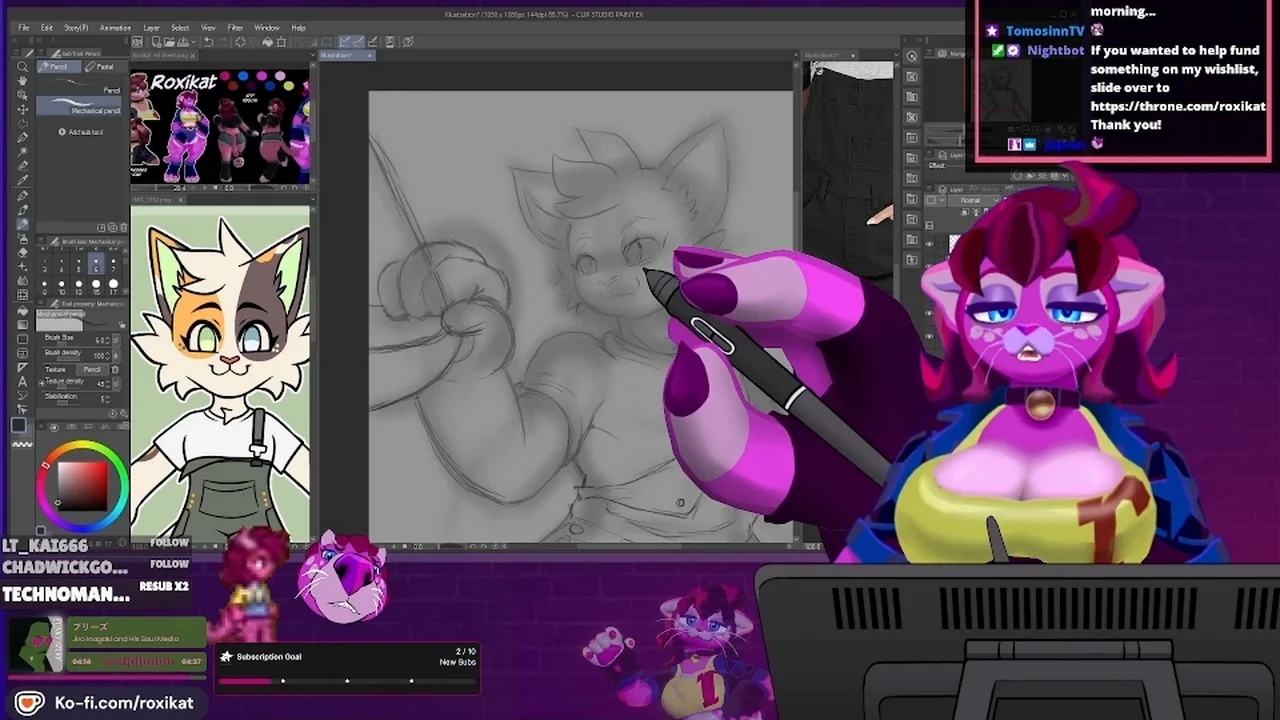
Task: Select the Zoom magnifier tool
Action: (22, 67)
